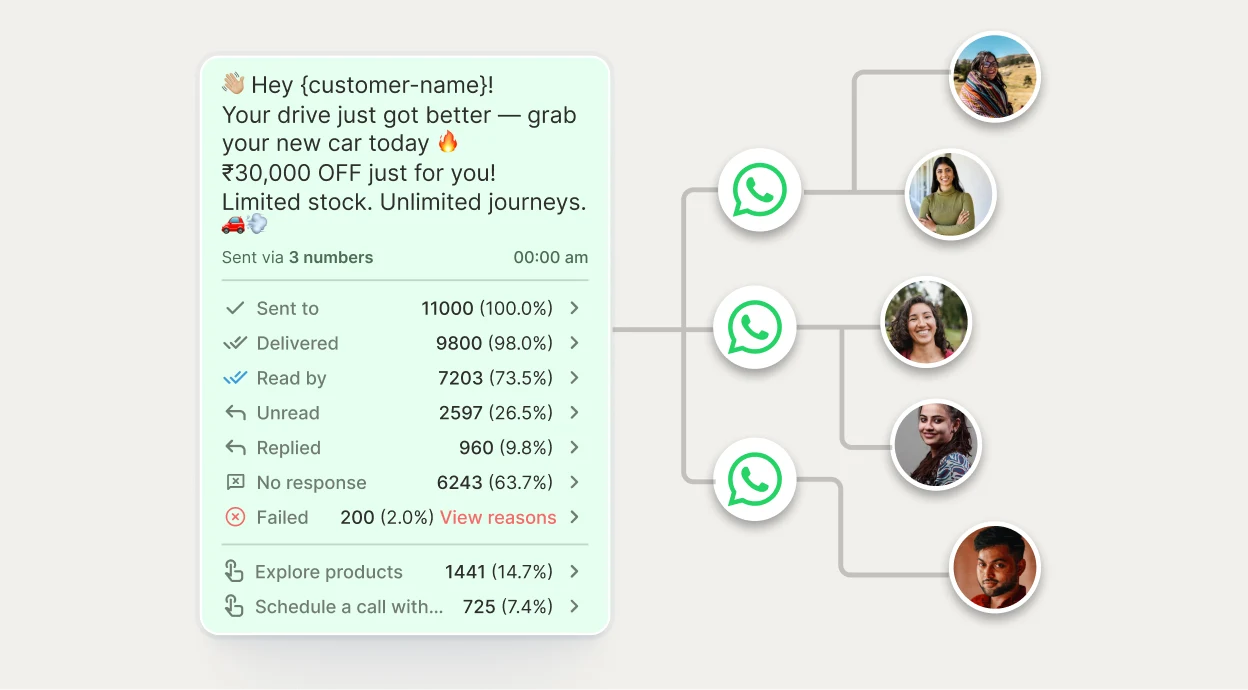The image size is (1248, 690).
Task: Click the arrow icon beside Unread
Action: 235,413
